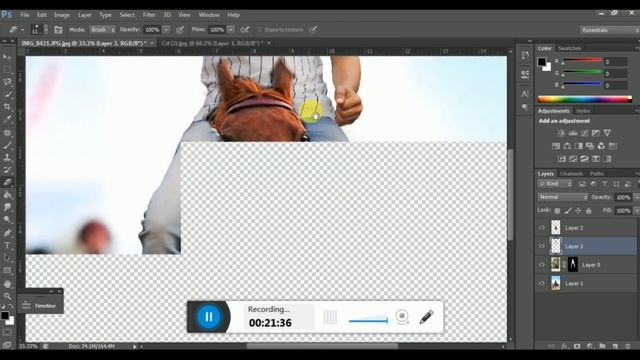The image size is (640, 360).
Task: Select the Eraser tool in toolbox
Action: [7, 182]
